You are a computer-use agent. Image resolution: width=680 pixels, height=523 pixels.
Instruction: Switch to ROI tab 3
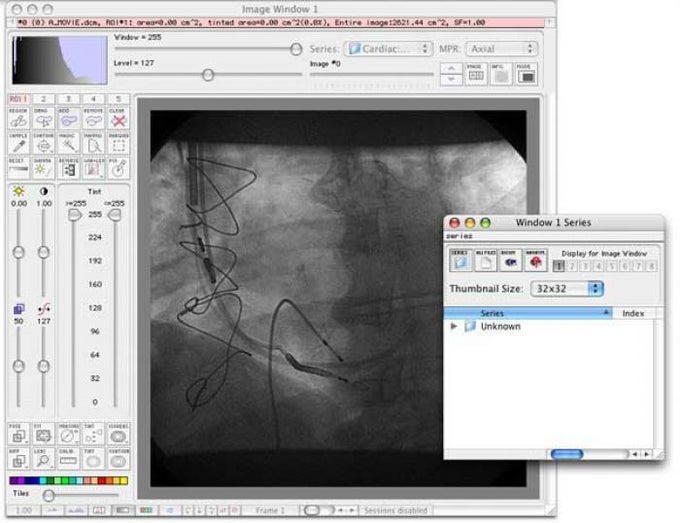(x=69, y=99)
